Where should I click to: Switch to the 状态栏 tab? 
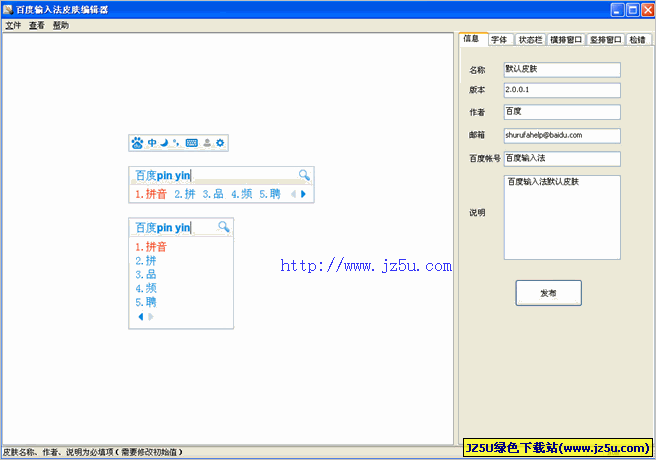(x=530, y=40)
